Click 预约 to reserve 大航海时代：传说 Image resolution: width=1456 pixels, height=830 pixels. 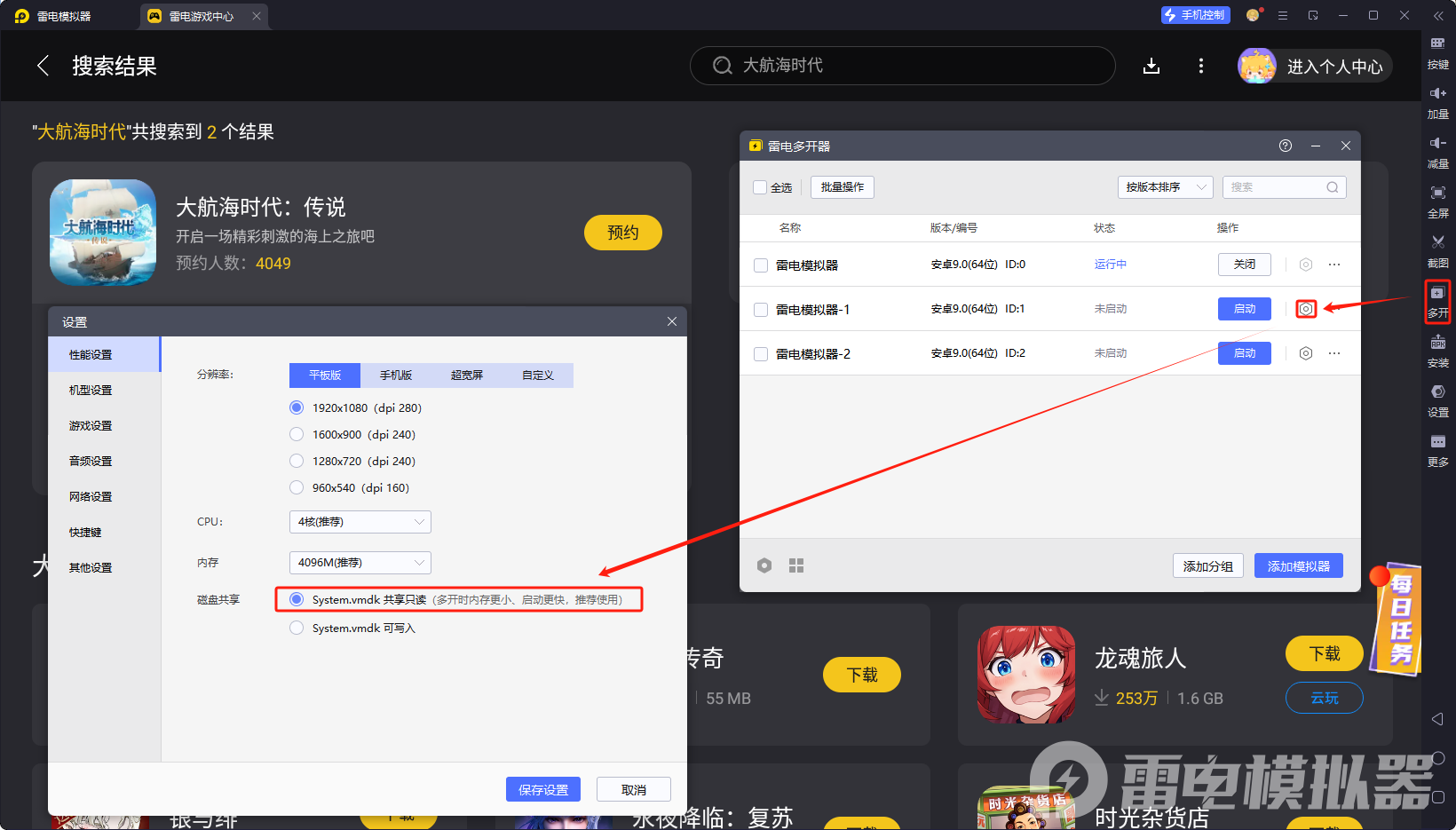pos(622,233)
